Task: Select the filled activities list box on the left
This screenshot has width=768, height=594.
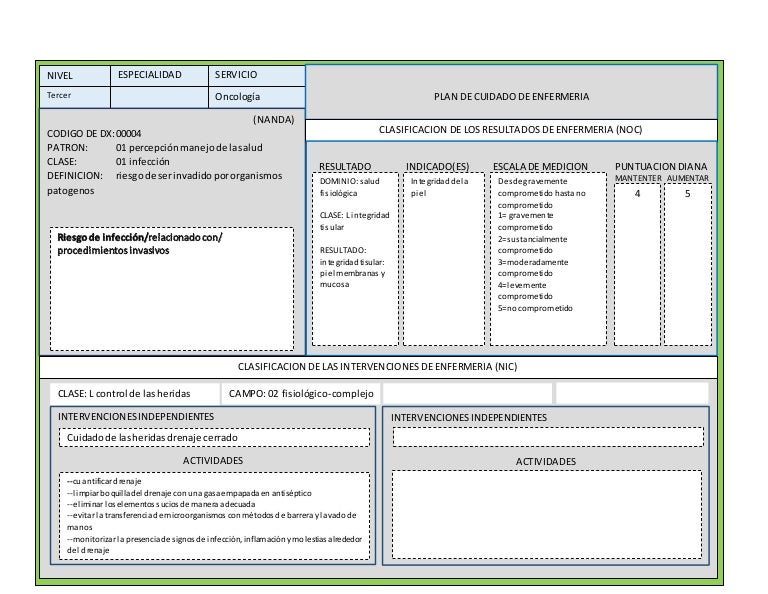Action: pos(213,514)
